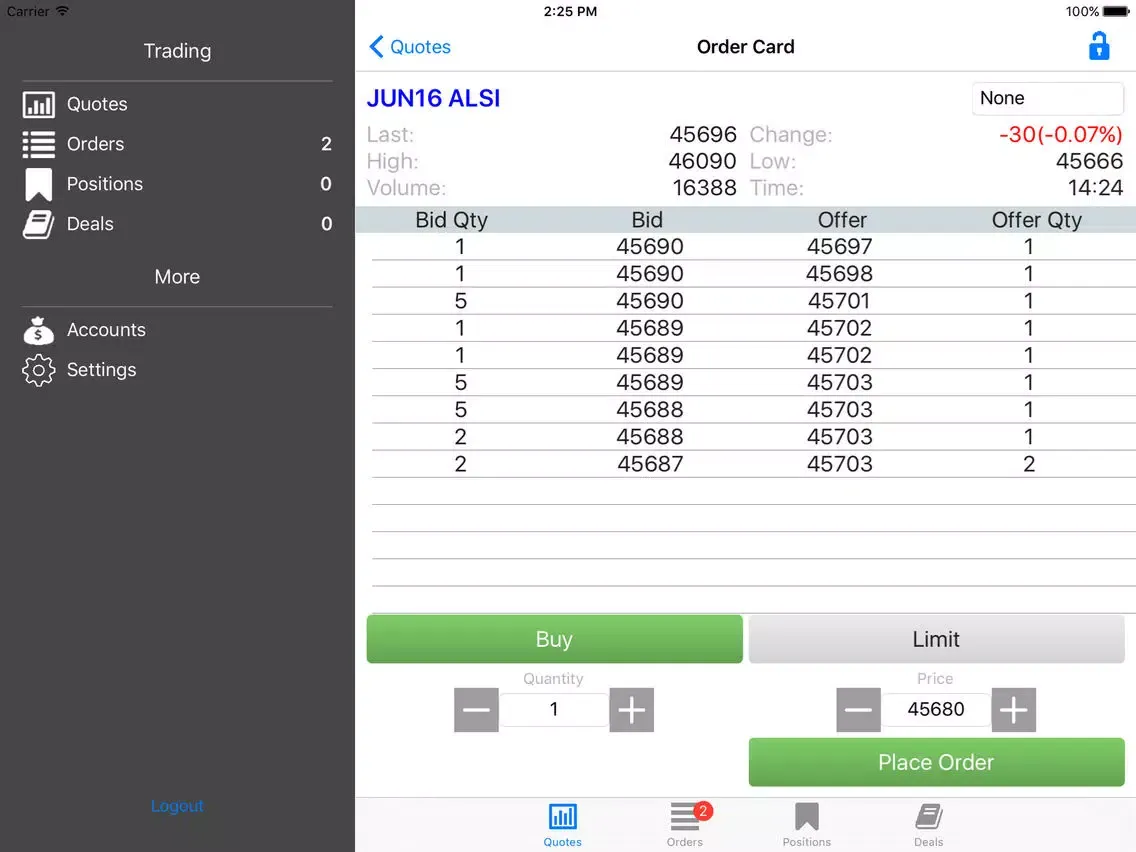Click the Offer Qty 2 on last row
Image resolution: width=1136 pixels, height=852 pixels.
click(x=1029, y=464)
